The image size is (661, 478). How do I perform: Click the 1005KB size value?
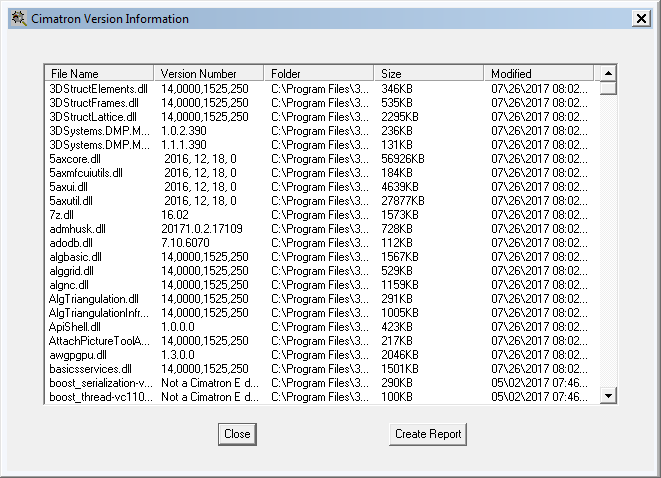[x=400, y=313]
